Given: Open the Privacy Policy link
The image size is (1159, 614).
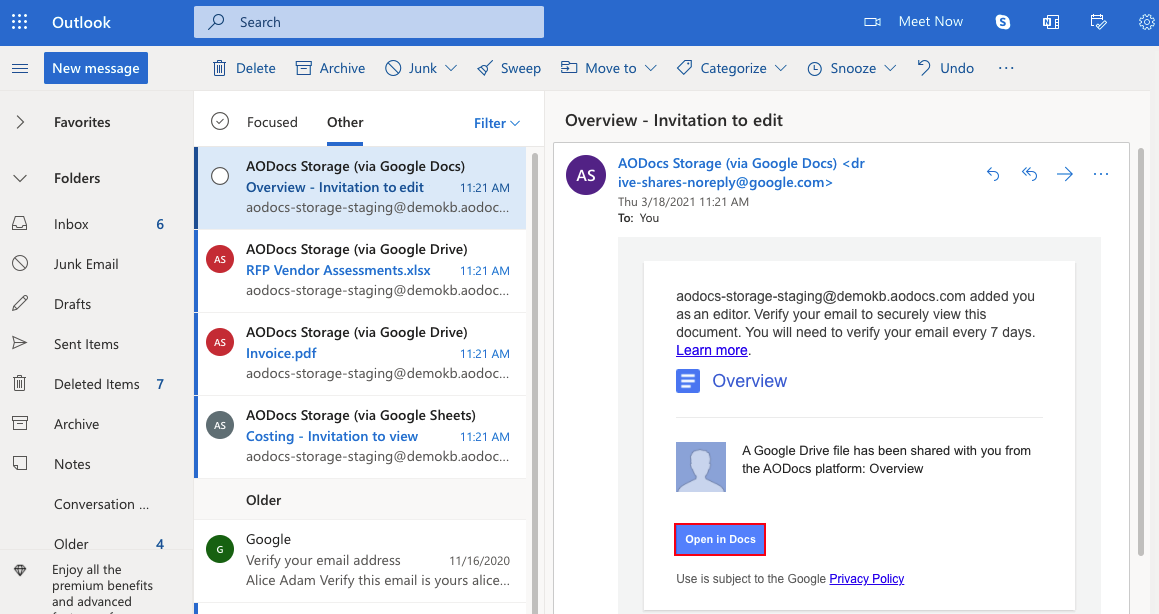Looking at the screenshot, I should tap(866, 579).
